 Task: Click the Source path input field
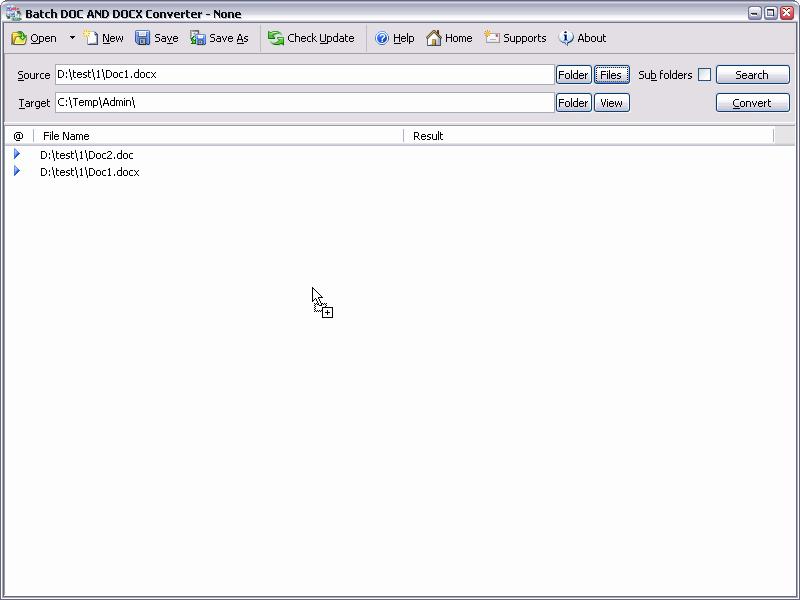coord(305,74)
